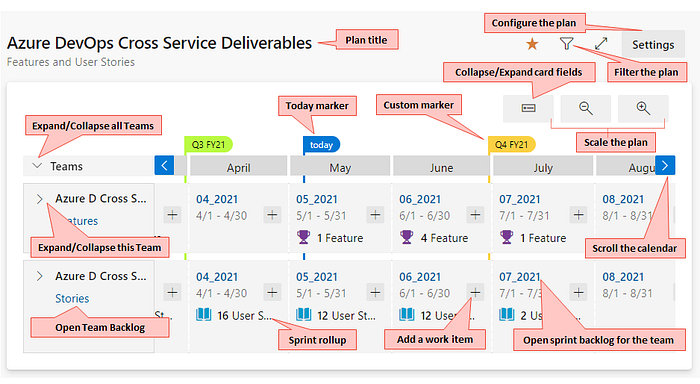Open 06_2021 sprint in Features row
The height and width of the screenshot is (384, 700).
tap(420, 199)
